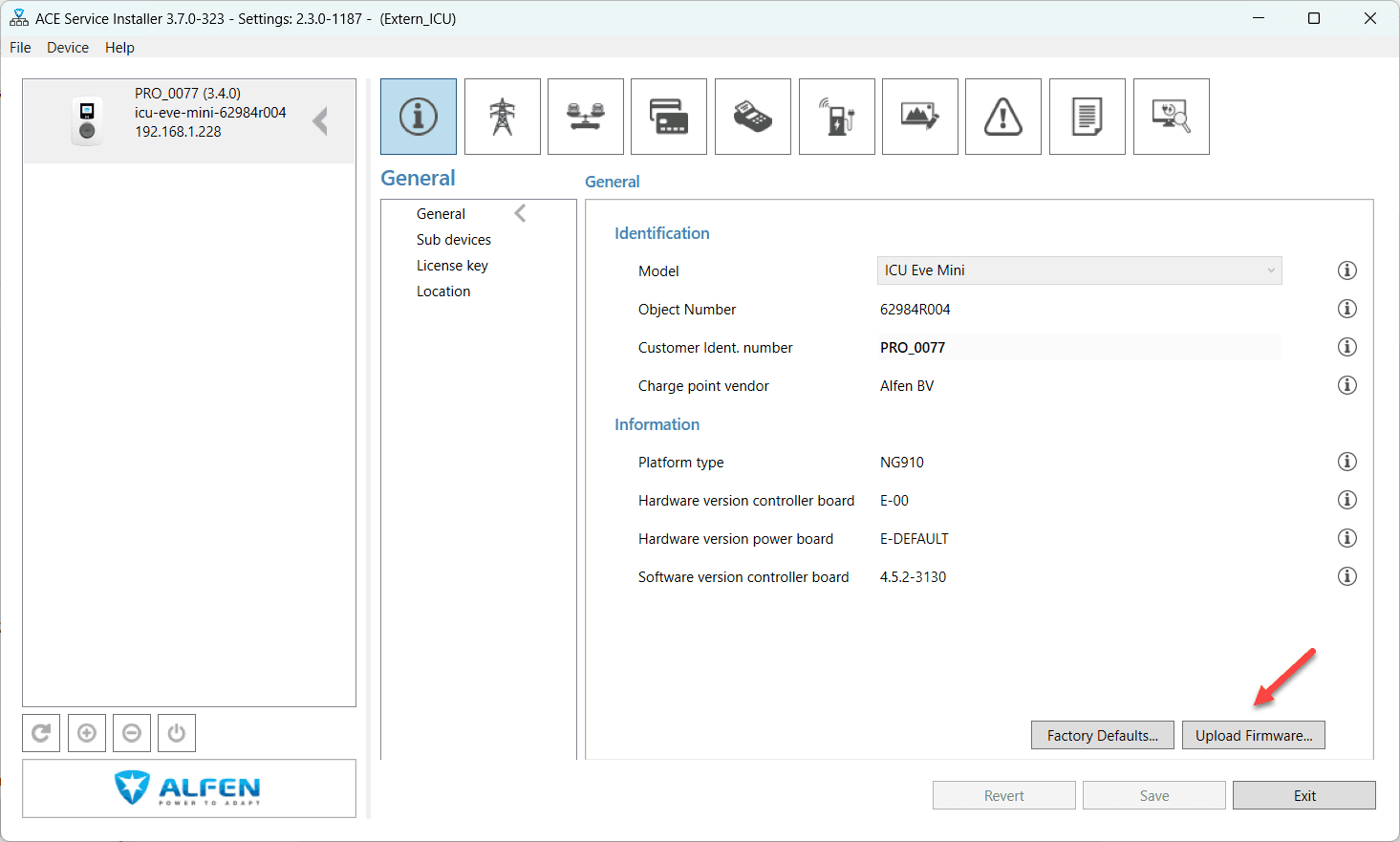Collapse the PRO_0077 device arrow
Screen dimensions: 1400x842
[320, 121]
